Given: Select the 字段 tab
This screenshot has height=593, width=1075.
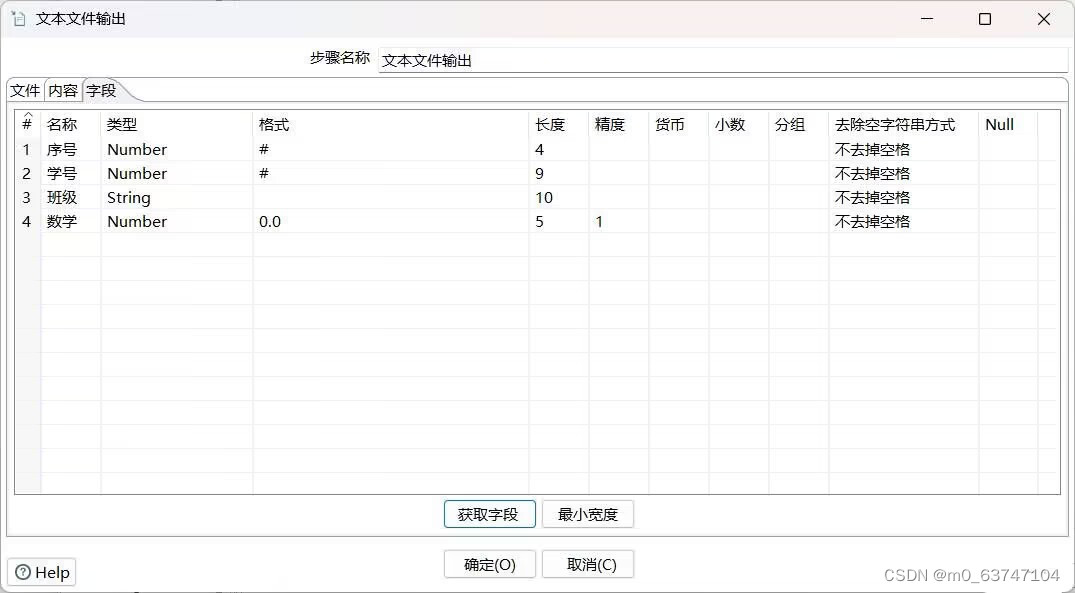Looking at the screenshot, I should 101,90.
